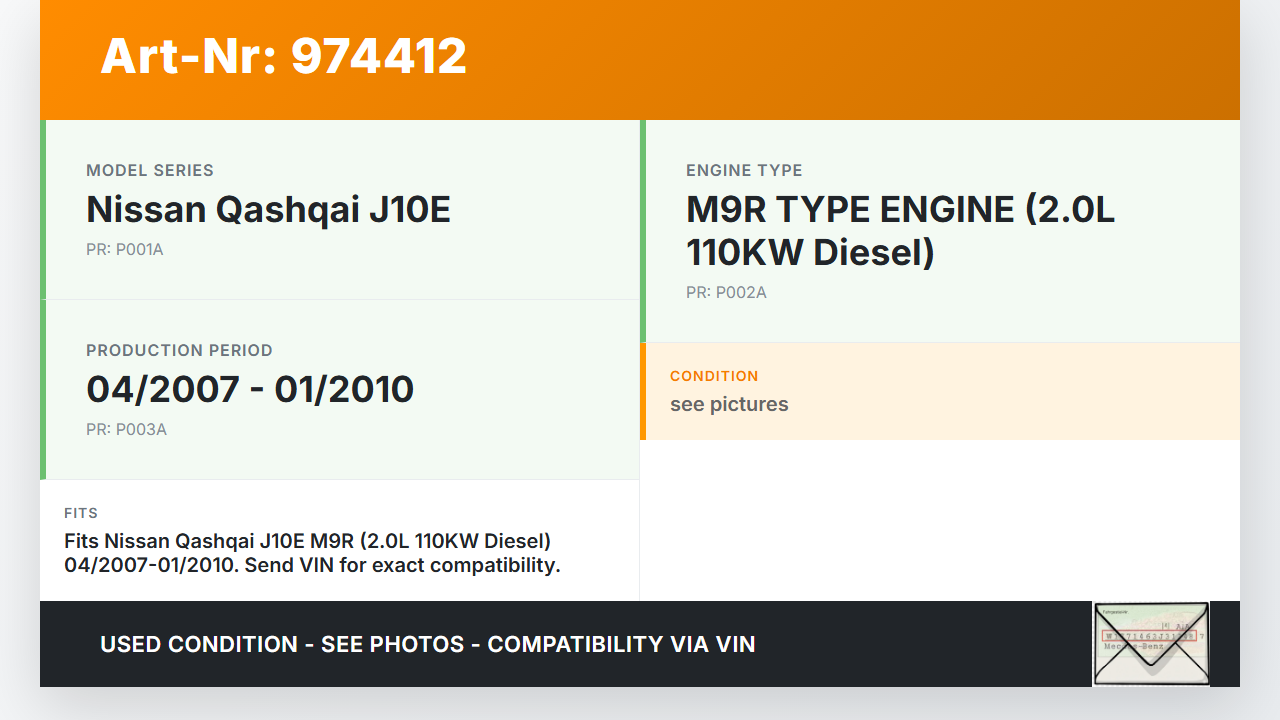The image size is (1280, 720).
Task: Select the "Send VIN for exact compatibility" paragraph
Action: 312,553
